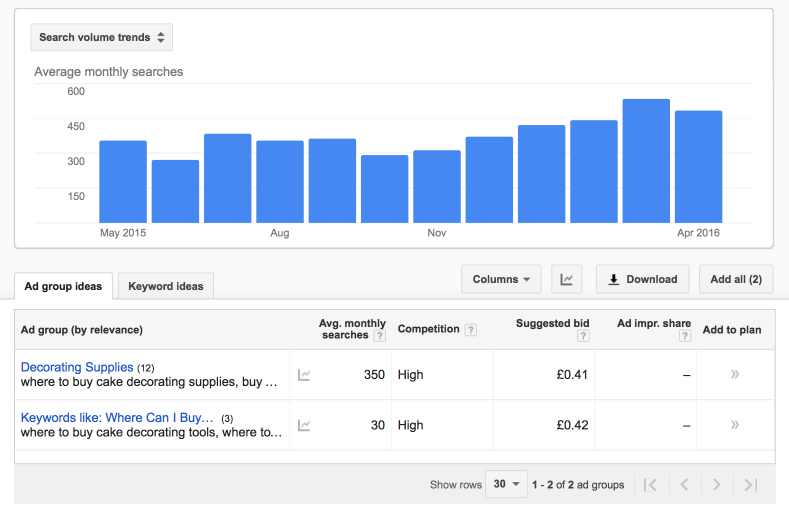The width and height of the screenshot is (789, 521).
Task: Click the 350 monthly searches value
Action: point(374,375)
